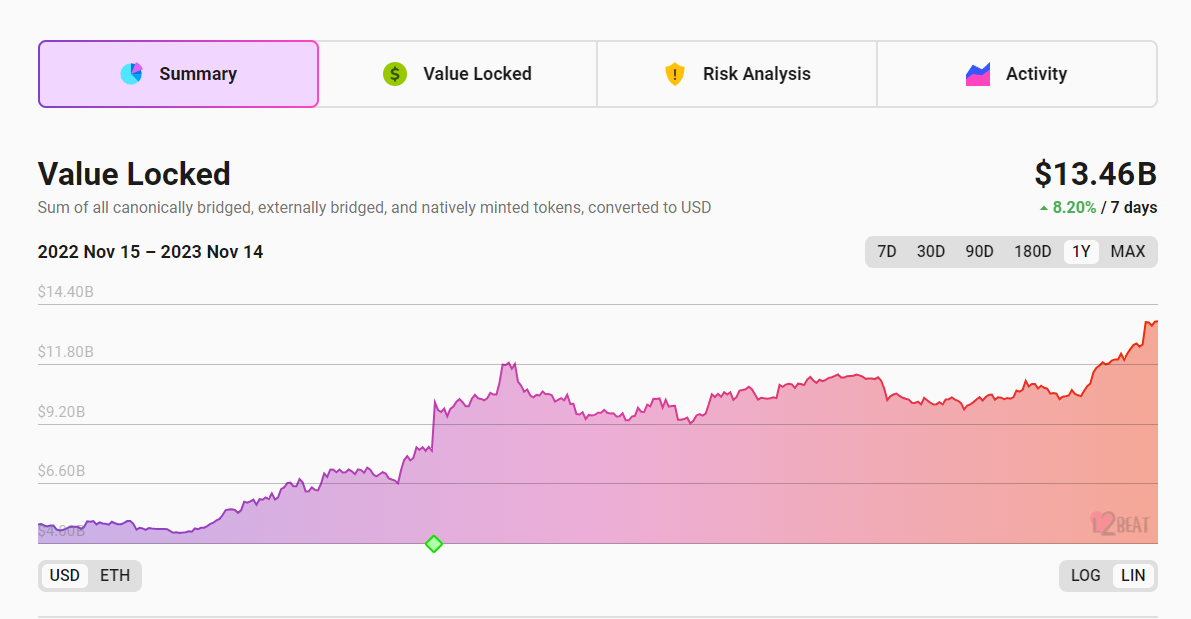
Task: Click the Activity area chart icon
Action: point(977,74)
